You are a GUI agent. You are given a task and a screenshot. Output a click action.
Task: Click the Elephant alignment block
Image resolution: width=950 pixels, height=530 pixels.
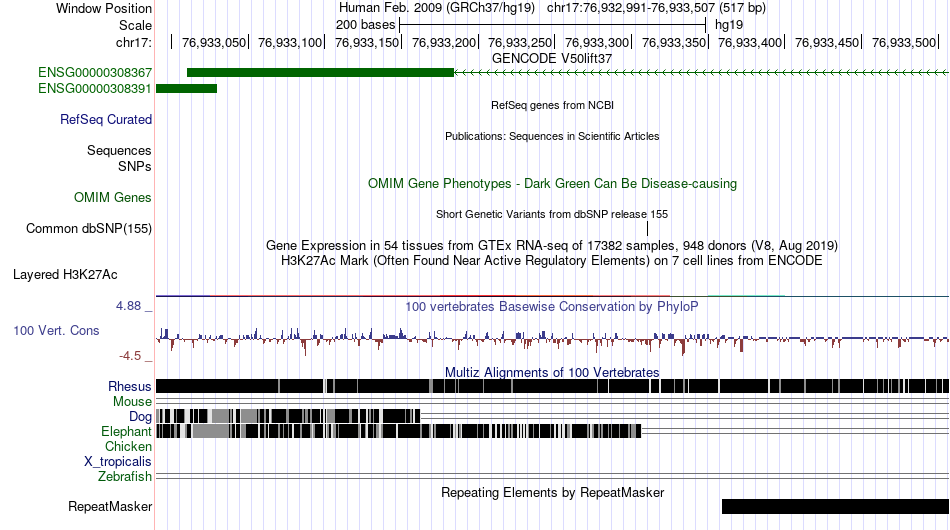click(399, 431)
